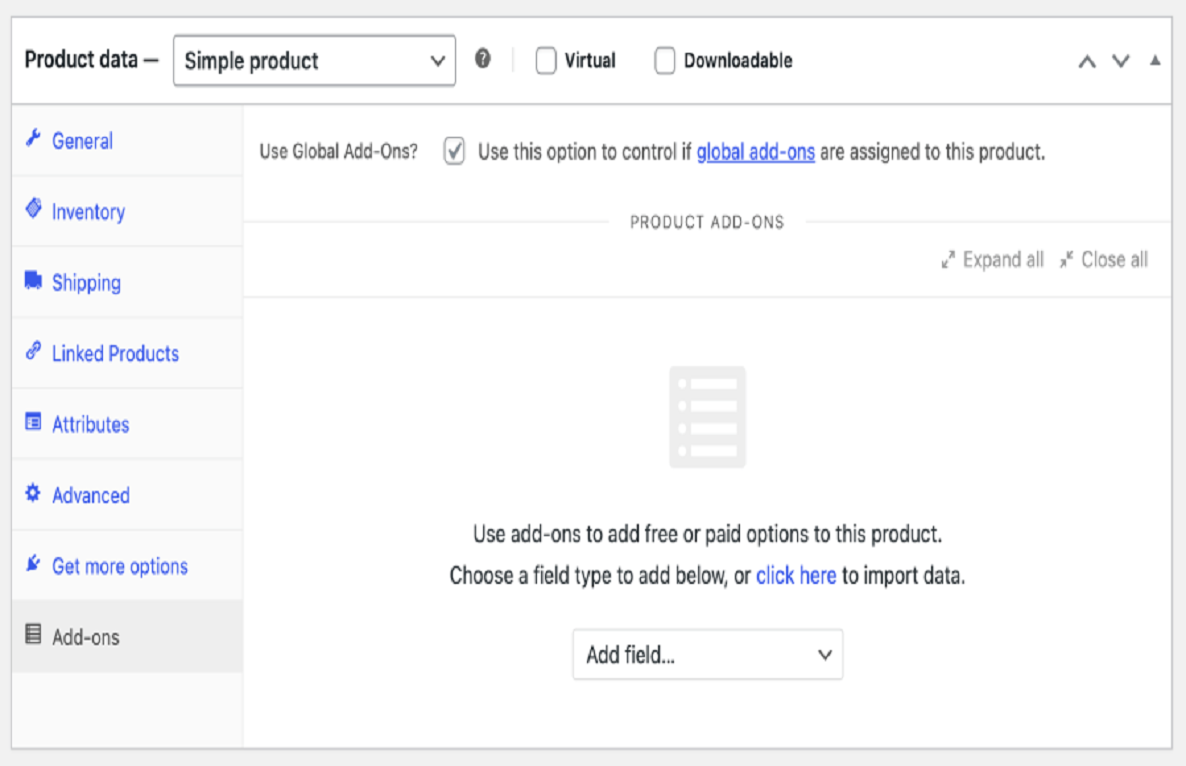The image size is (1186, 766).
Task: Click the help question mark icon
Action: pos(484,60)
